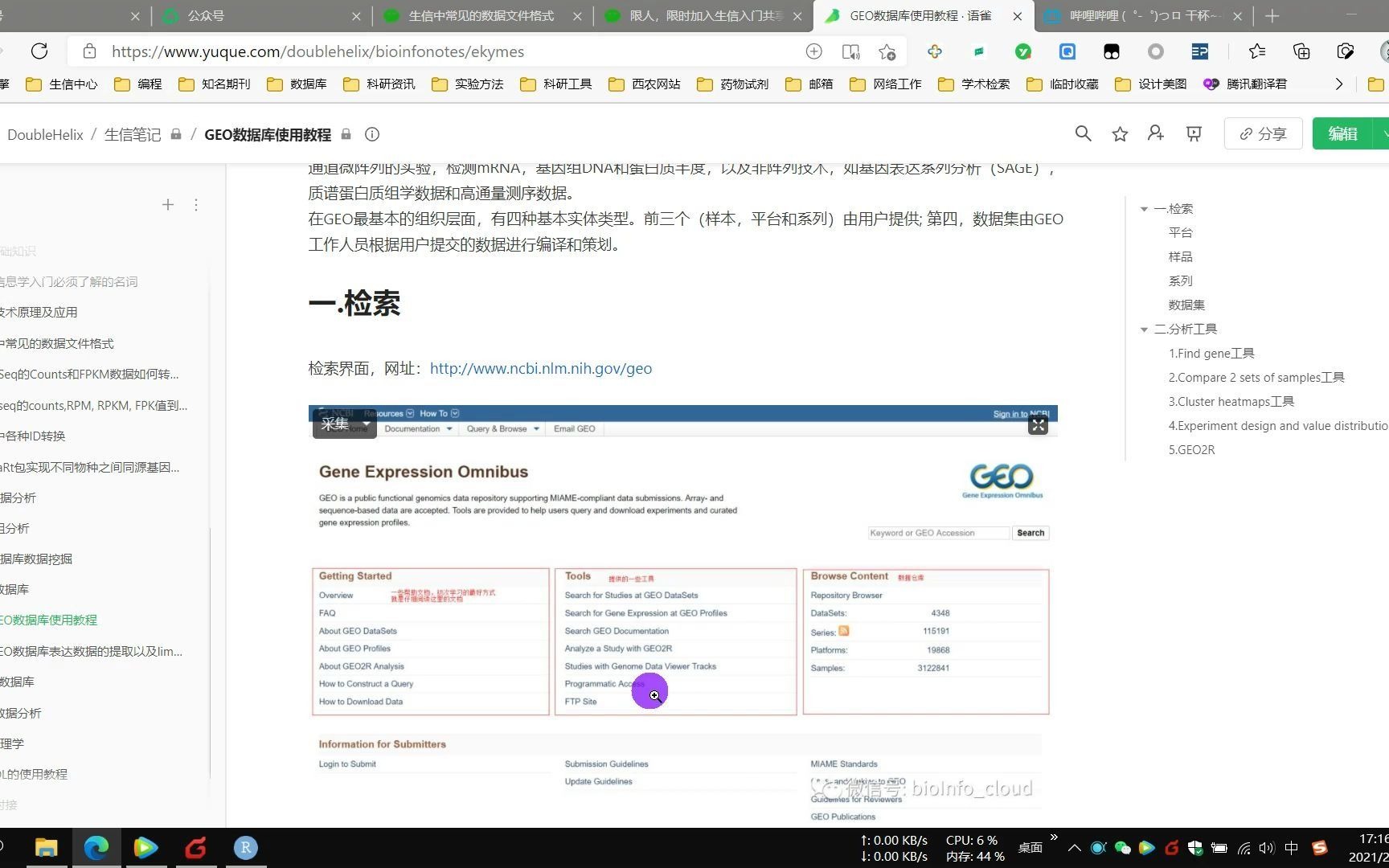Jump to 数据集 in the outline
The width and height of the screenshot is (1389, 868).
[1186, 305]
